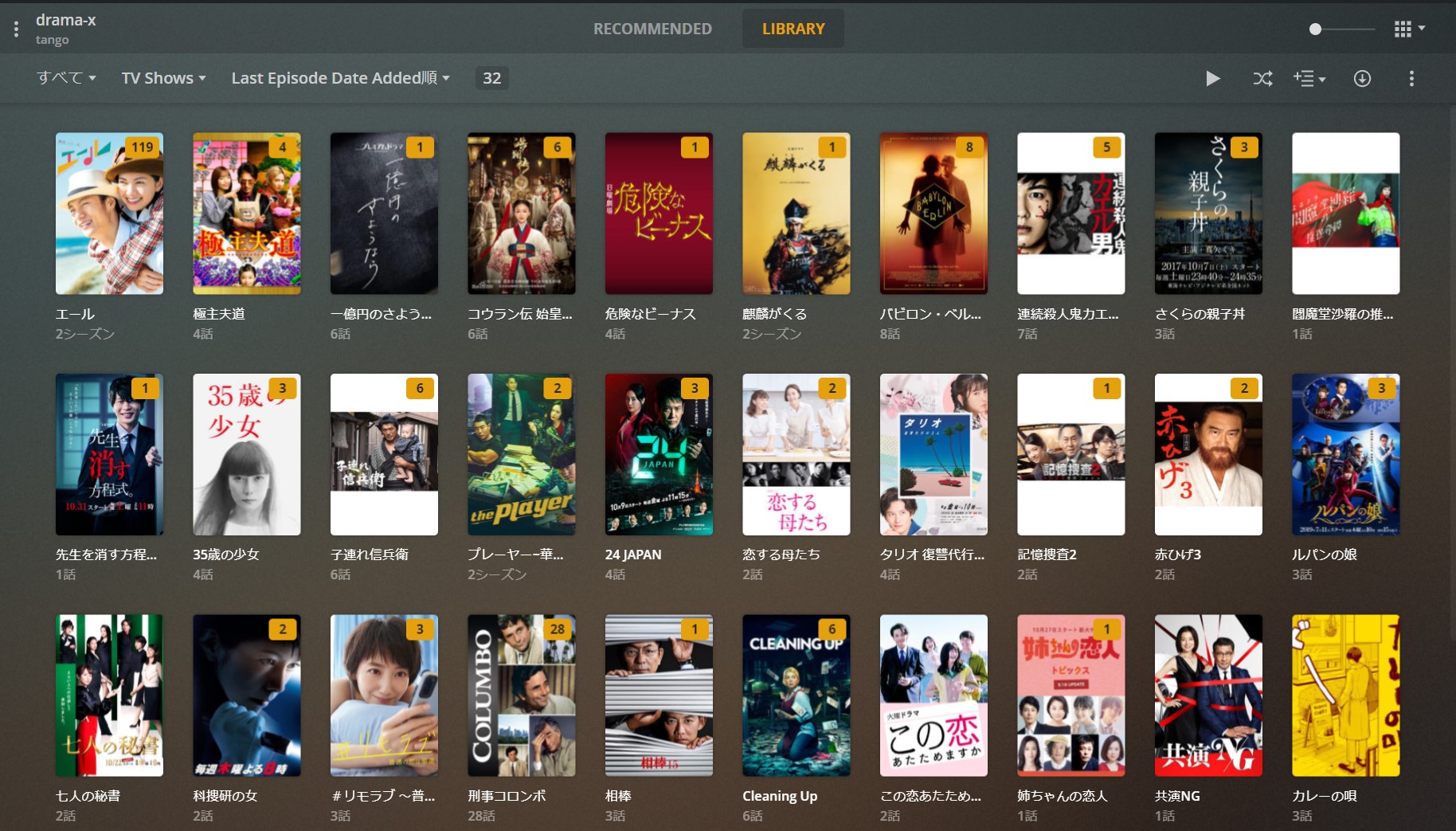Click 2シーズン under エール
This screenshot has height=831, width=1456.
pyautogui.click(x=85, y=334)
